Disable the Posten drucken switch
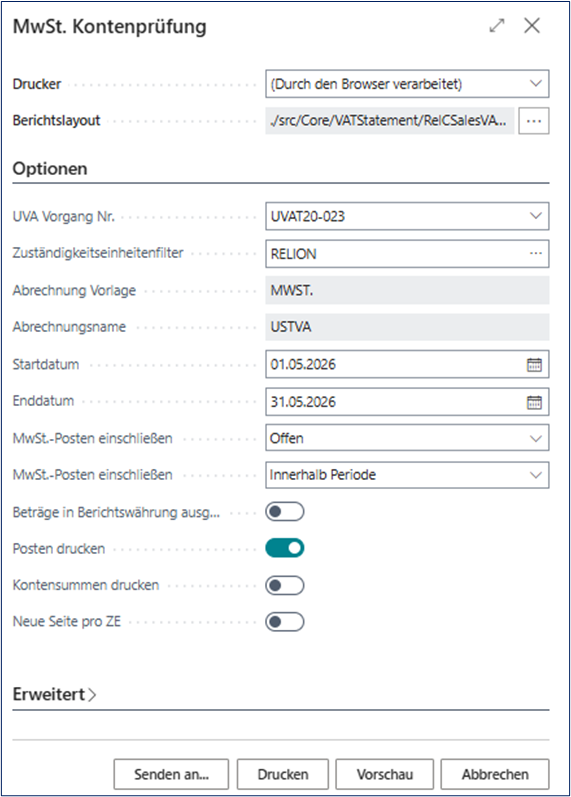This screenshot has height=797, width=571. pos(285,548)
